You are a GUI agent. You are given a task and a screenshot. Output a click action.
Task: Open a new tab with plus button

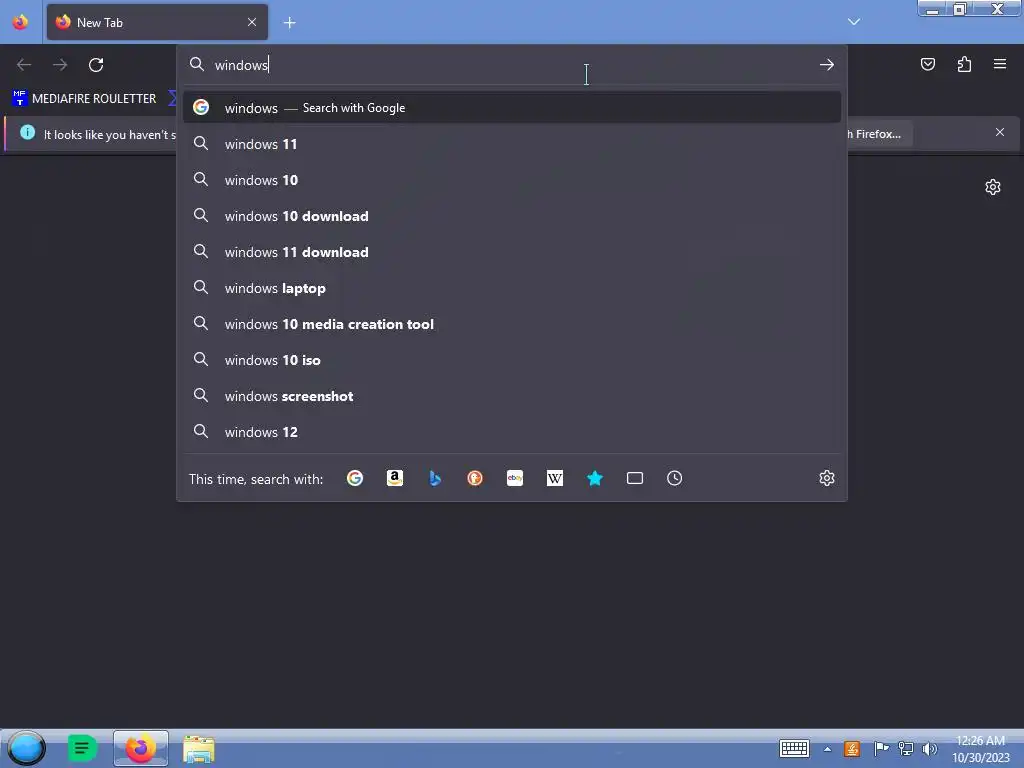(289, 23)
